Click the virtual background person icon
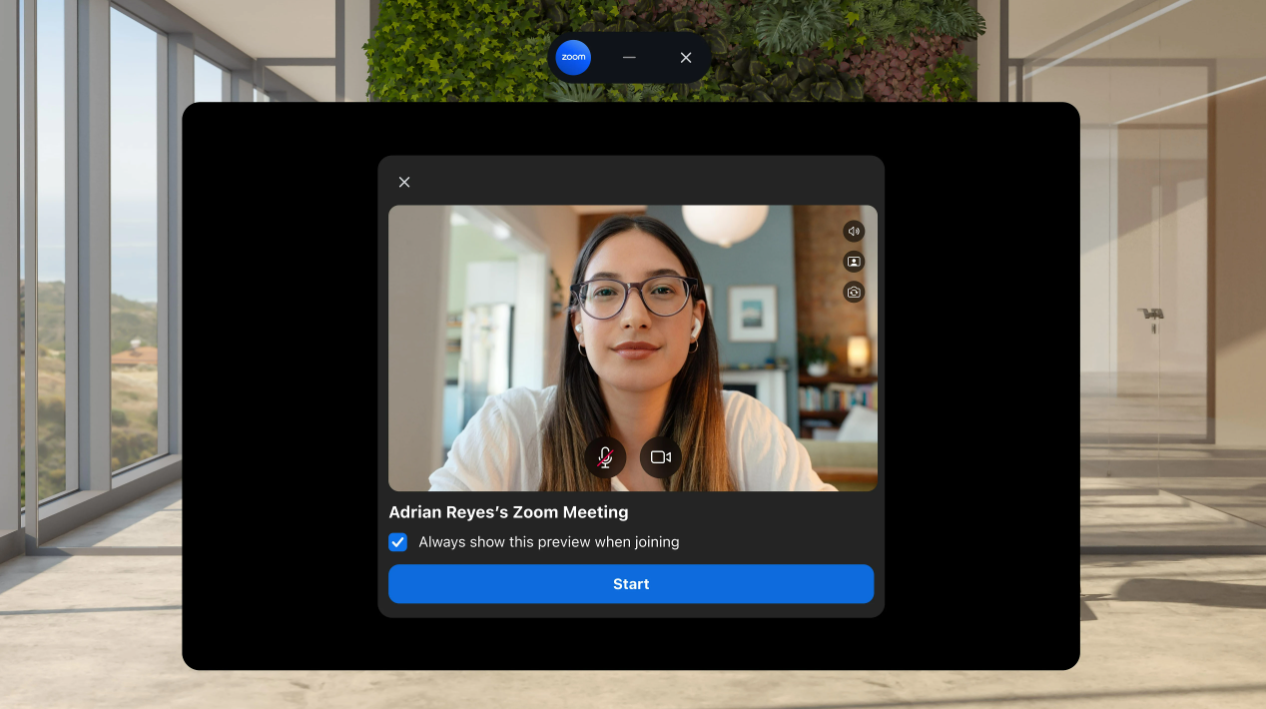The width and height of the screenshot is (1266, 709). 854,261
